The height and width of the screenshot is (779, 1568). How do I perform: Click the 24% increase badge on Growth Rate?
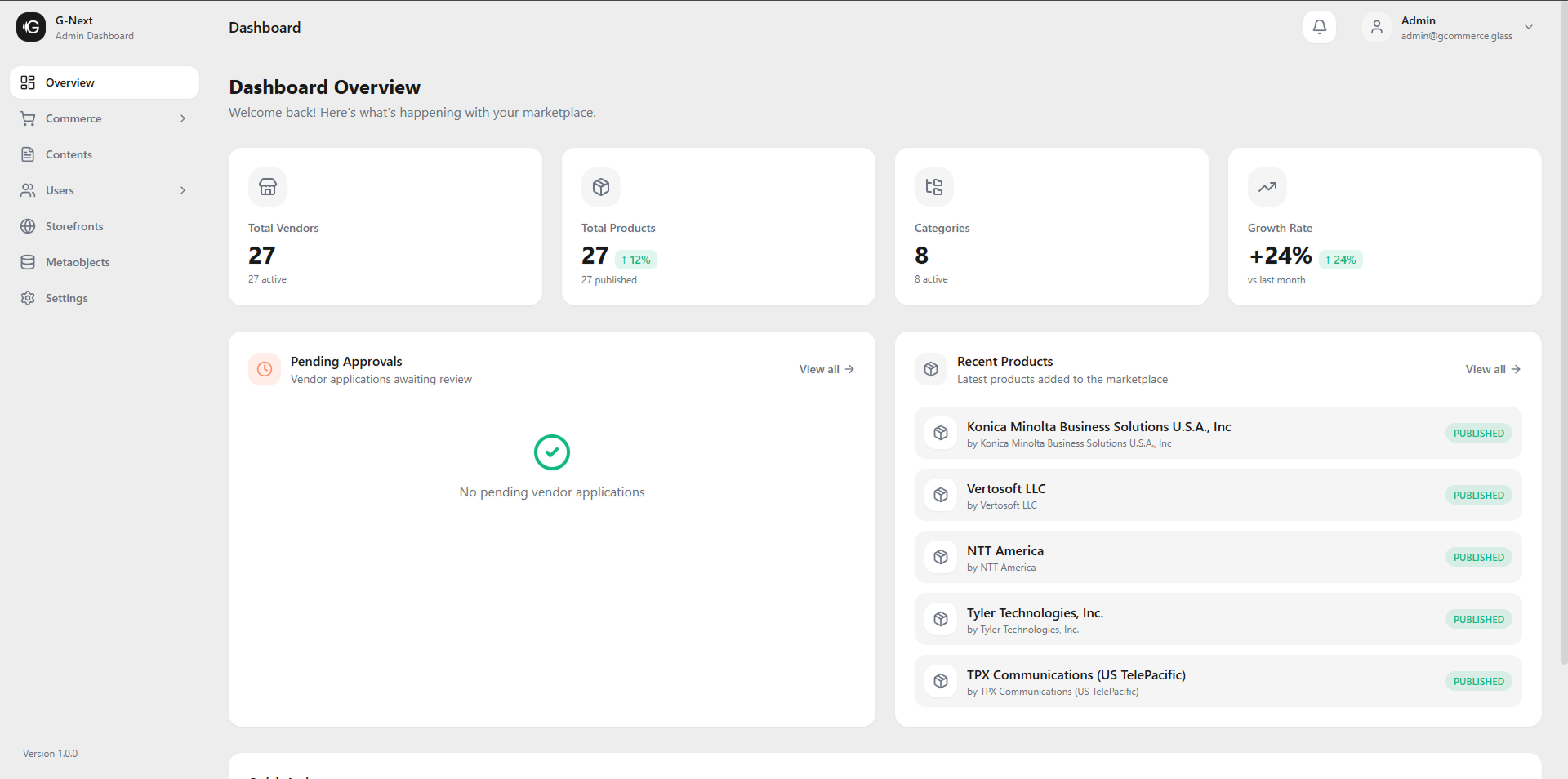click(1341, 260)
